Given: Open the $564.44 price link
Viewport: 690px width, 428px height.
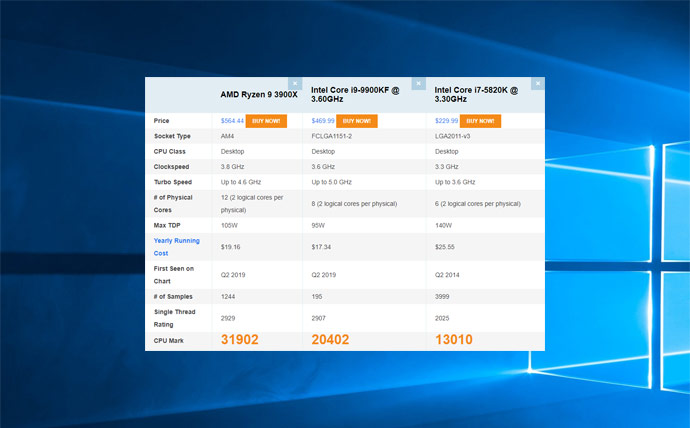Looking at the screenshot, I should 232,121.
